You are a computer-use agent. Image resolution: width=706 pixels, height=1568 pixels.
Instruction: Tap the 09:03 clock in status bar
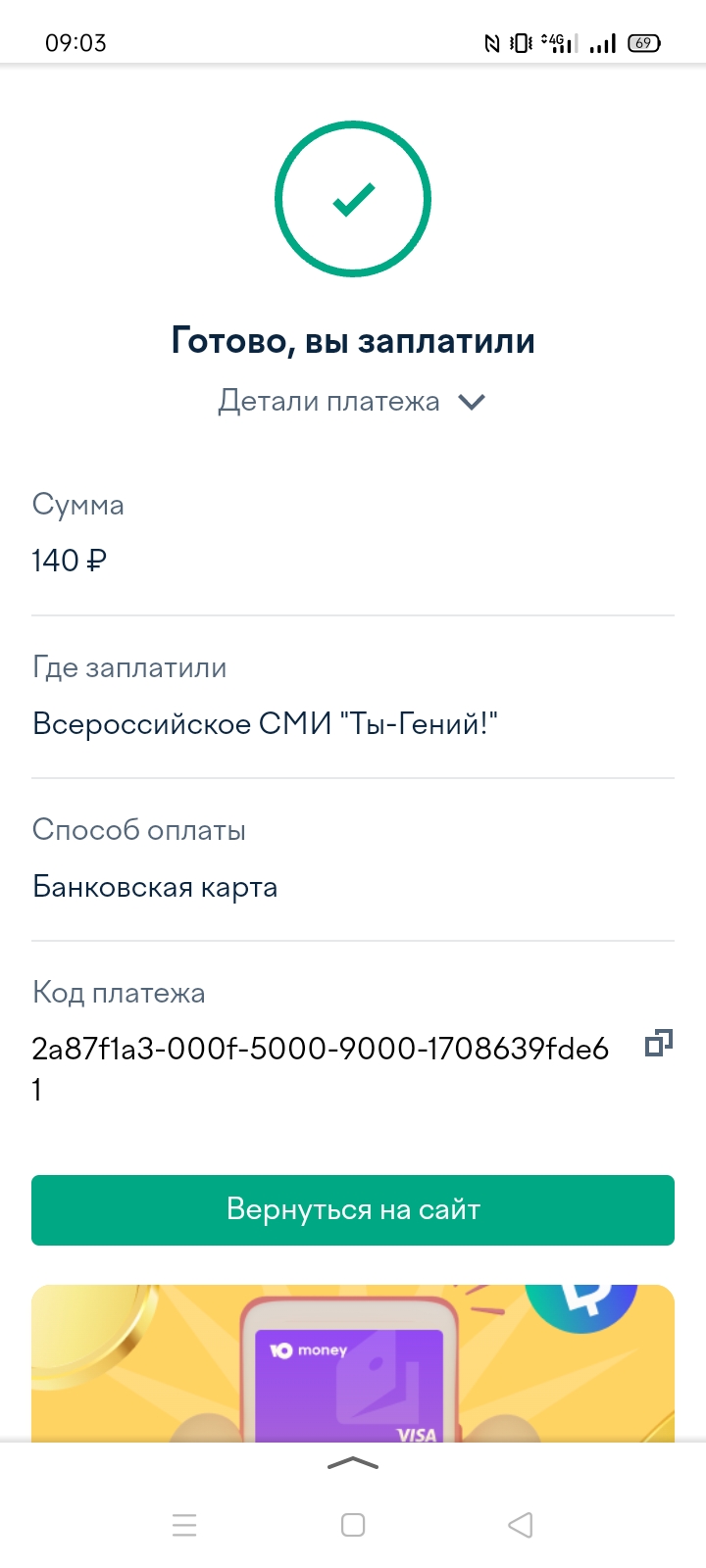click(x=76, y=43)
